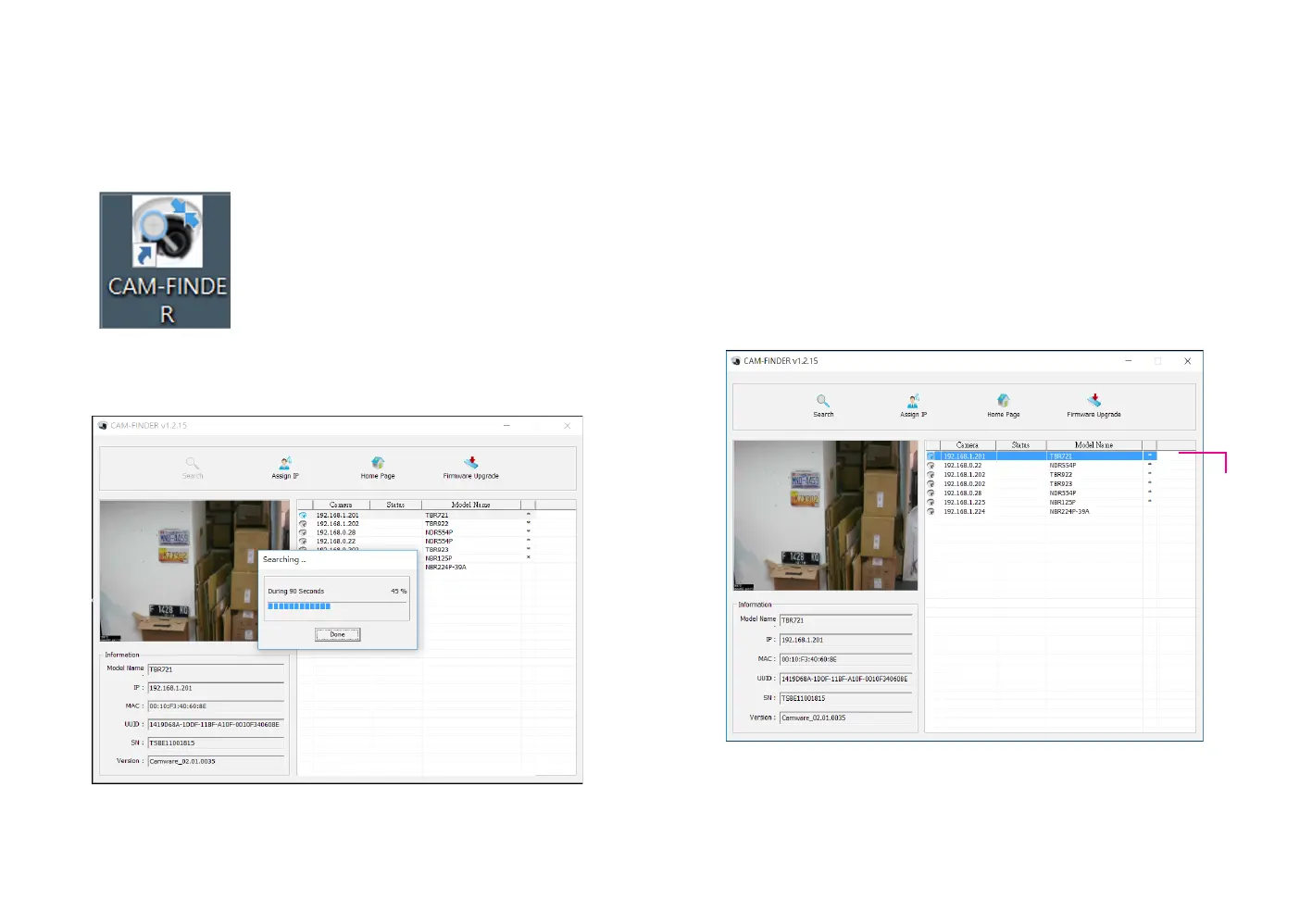Viewport: 1312px width, 924px height.
Task: Click camera icon beside 192.168.0.202, highlighted-row window
Action: coord(931,484)
